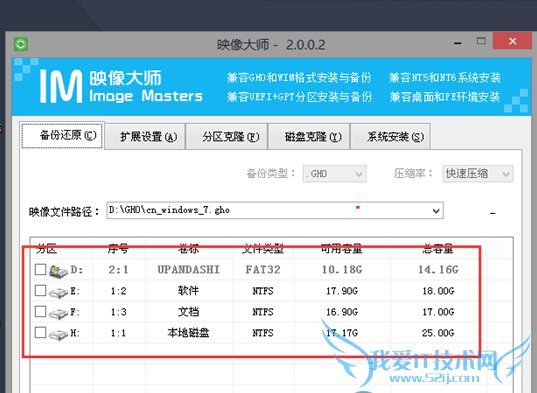
Task: Click the F: drive disk icon
Action: pyautogui.click(x=58, y=313)
